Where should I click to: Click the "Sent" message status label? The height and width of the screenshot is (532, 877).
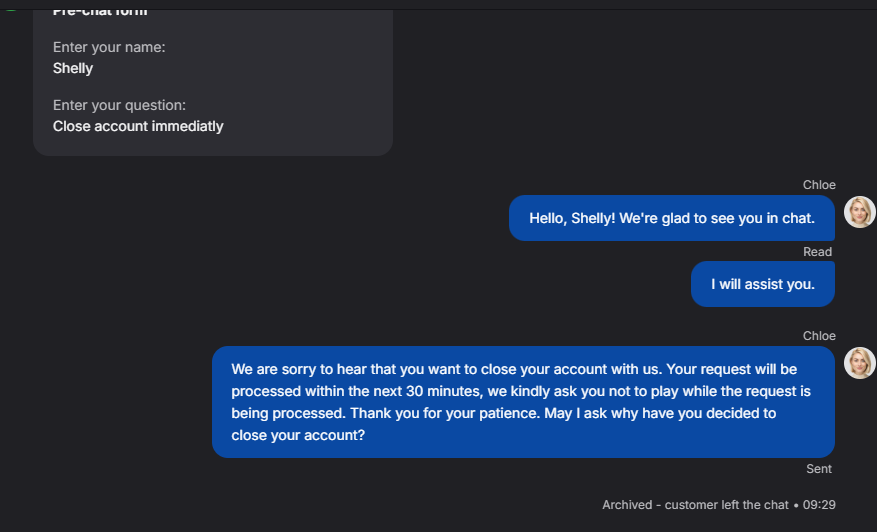click(818, 469)
